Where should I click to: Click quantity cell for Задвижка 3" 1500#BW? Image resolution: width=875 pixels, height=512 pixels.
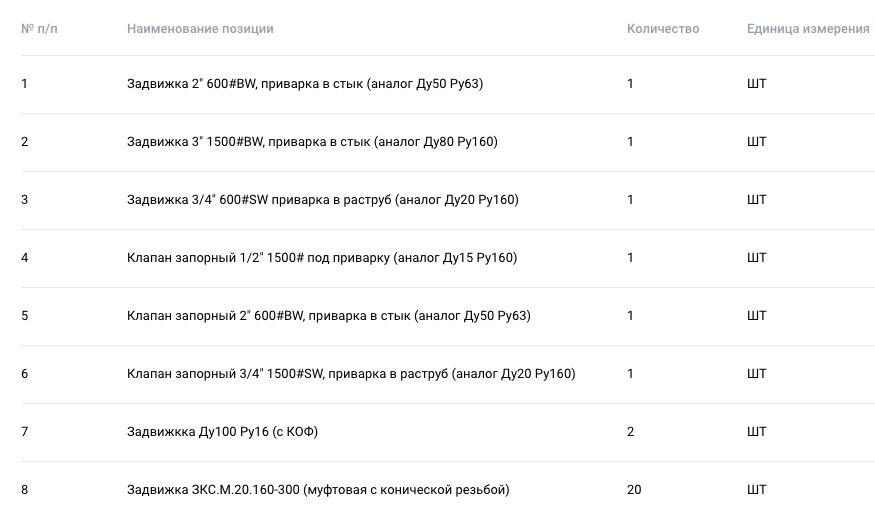click(631, 142)
